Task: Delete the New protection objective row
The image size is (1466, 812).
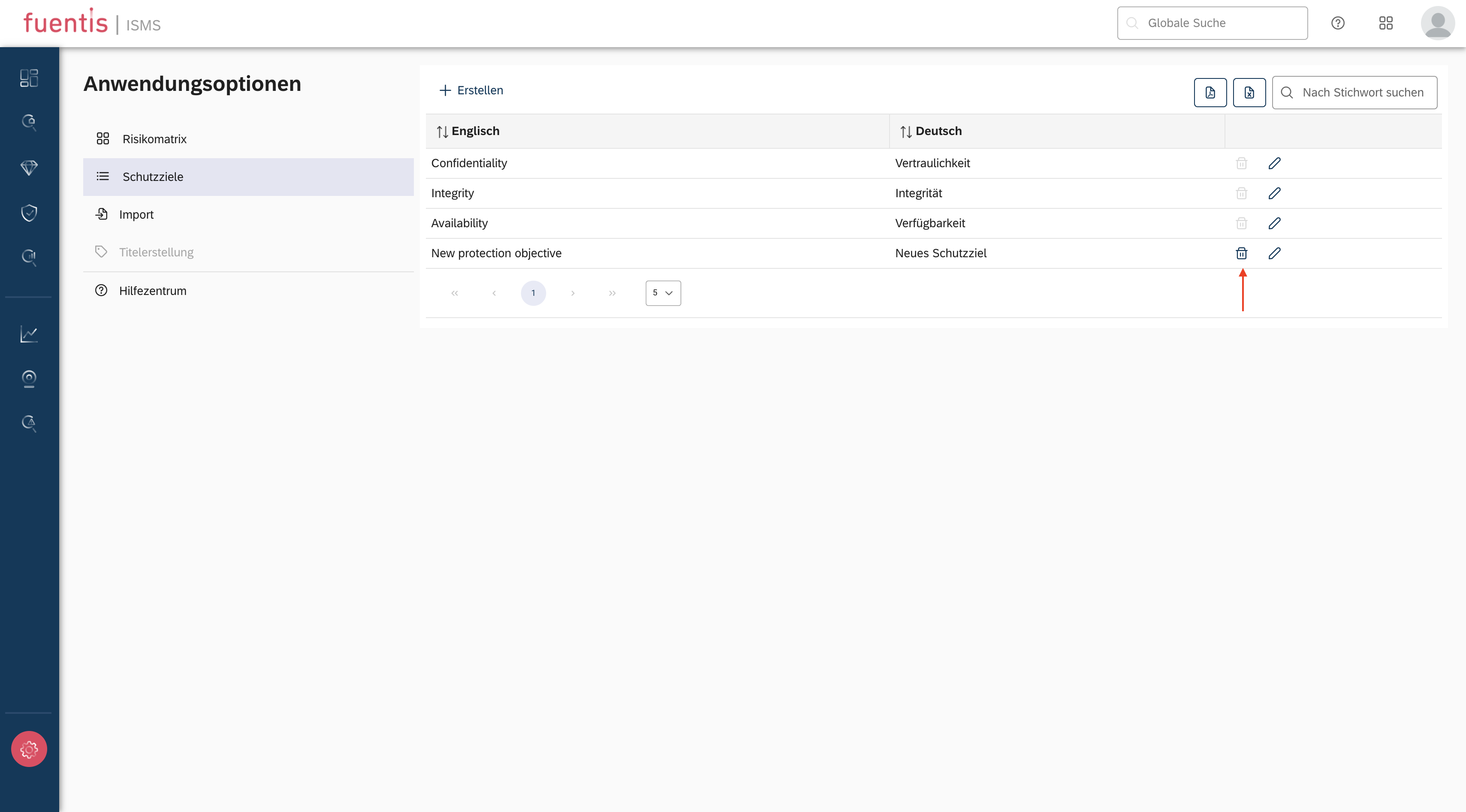Action: 1241,253
